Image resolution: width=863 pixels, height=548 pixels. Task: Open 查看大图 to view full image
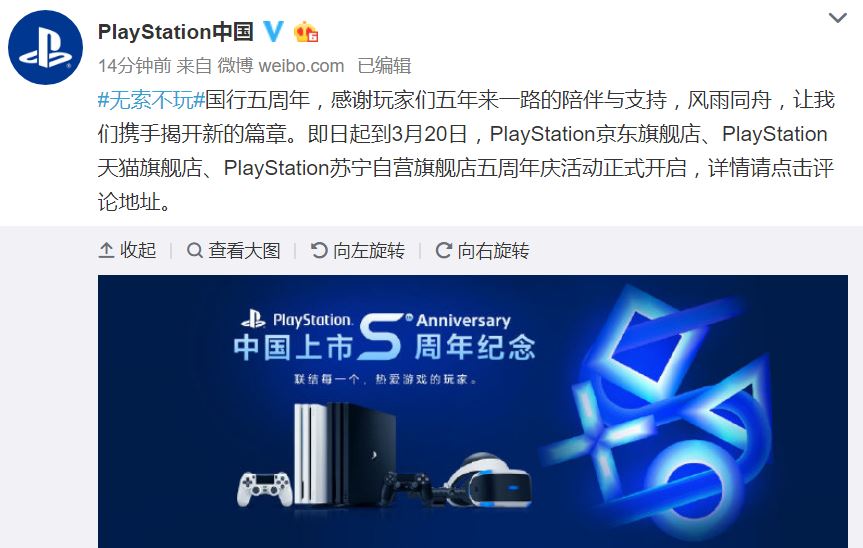click(234, 250)
